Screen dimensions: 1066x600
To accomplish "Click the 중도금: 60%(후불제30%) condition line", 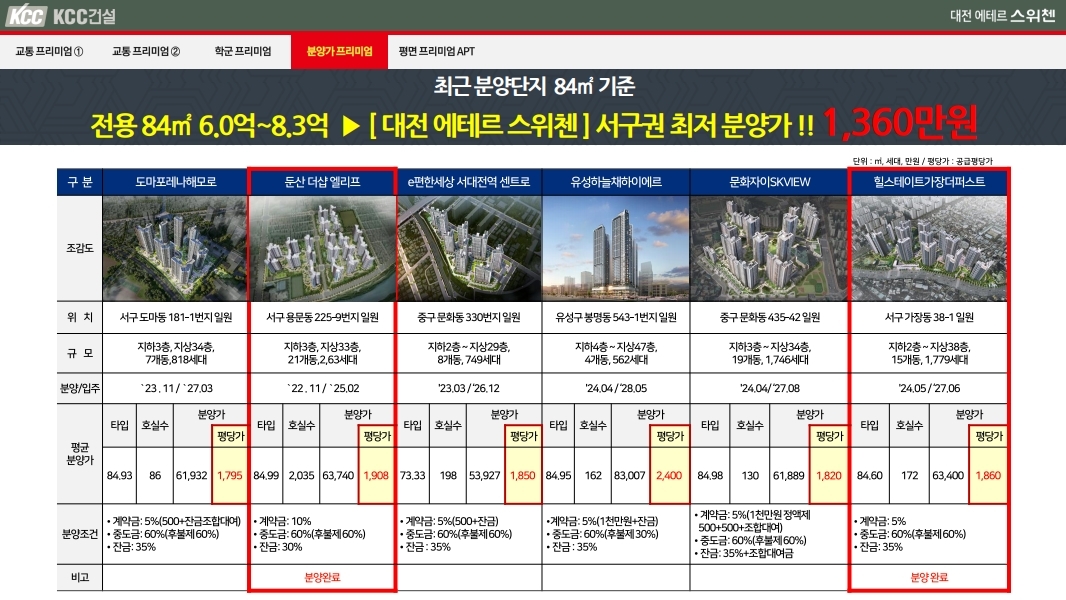I will click(x=602, y=534).
